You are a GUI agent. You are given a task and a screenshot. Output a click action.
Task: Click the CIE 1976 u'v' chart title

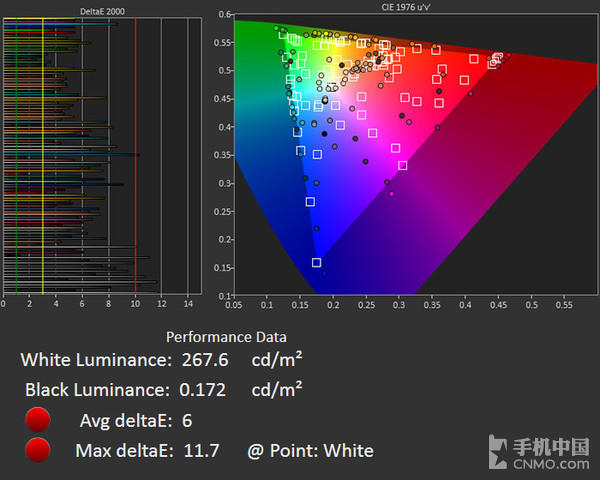coord(406,7)
